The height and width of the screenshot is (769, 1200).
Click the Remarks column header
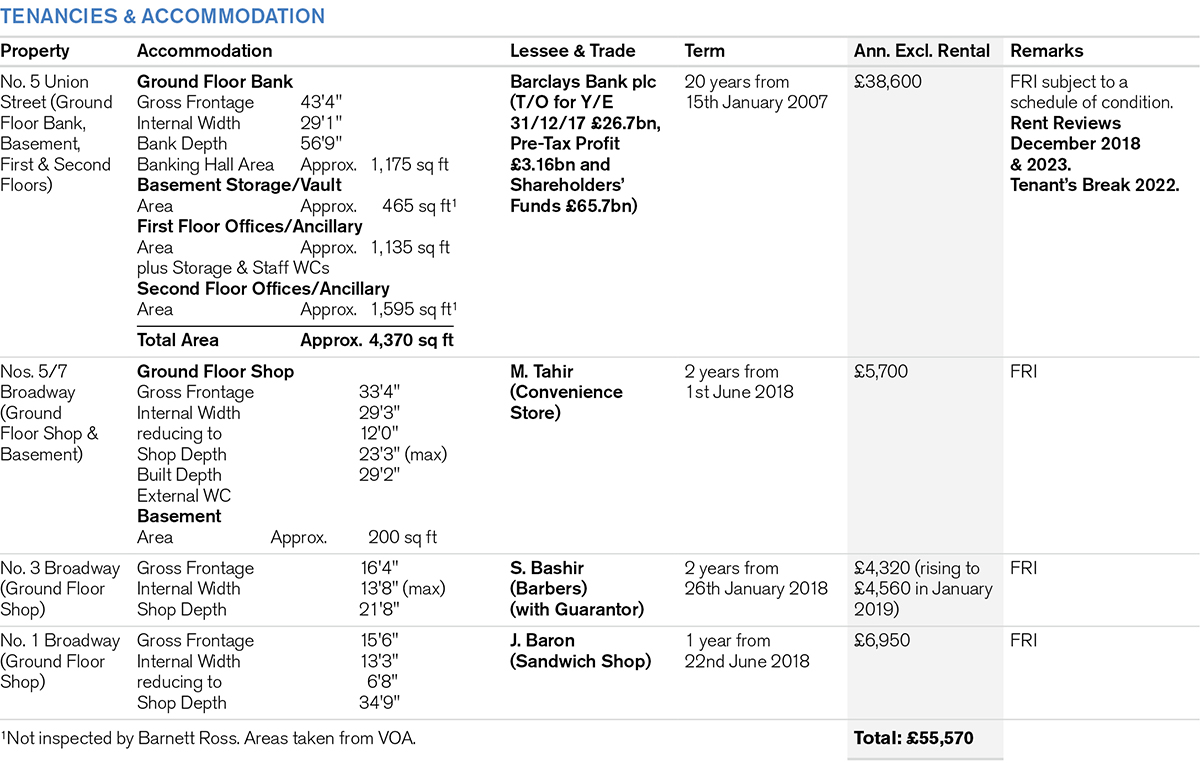[x=1046, y=51]
